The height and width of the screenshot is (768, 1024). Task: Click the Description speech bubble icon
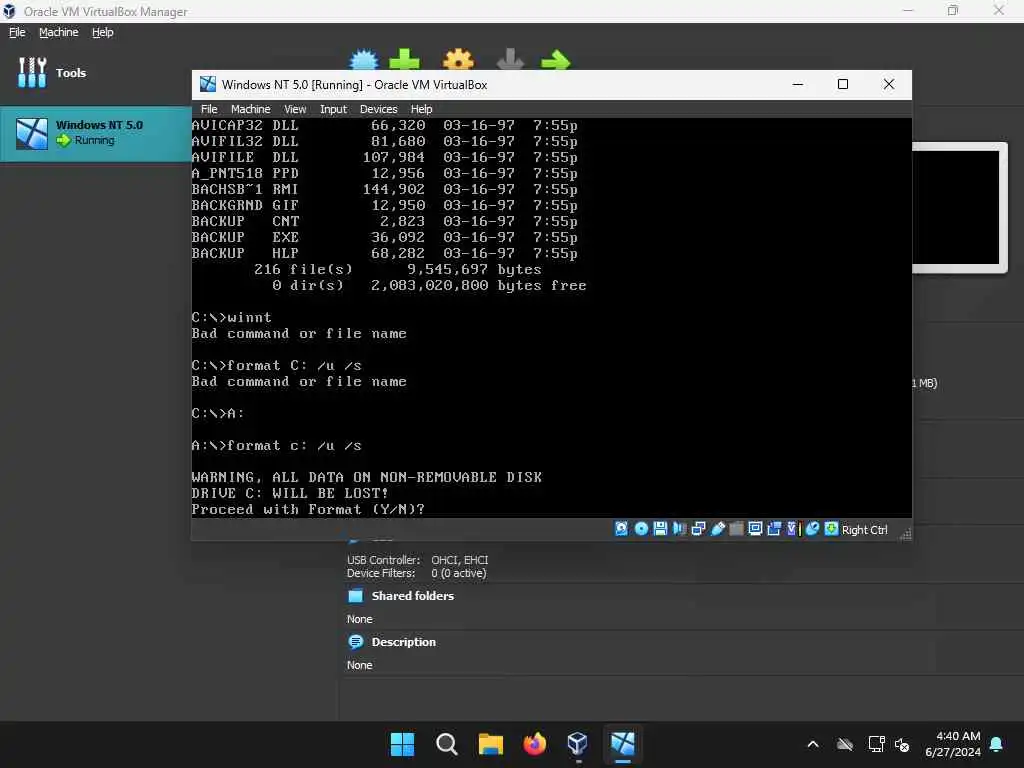tap(355, 642)
